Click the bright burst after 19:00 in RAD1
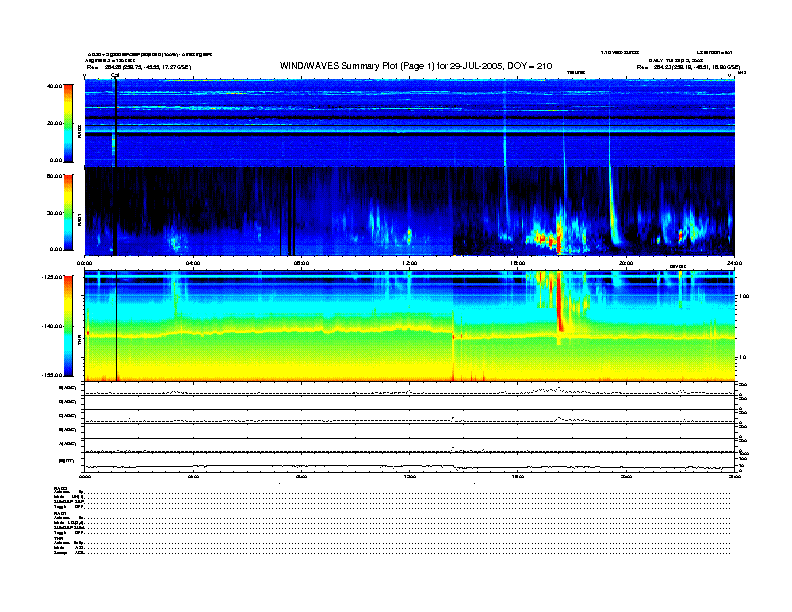Screen dimensions: 792x612 [613, 212]
